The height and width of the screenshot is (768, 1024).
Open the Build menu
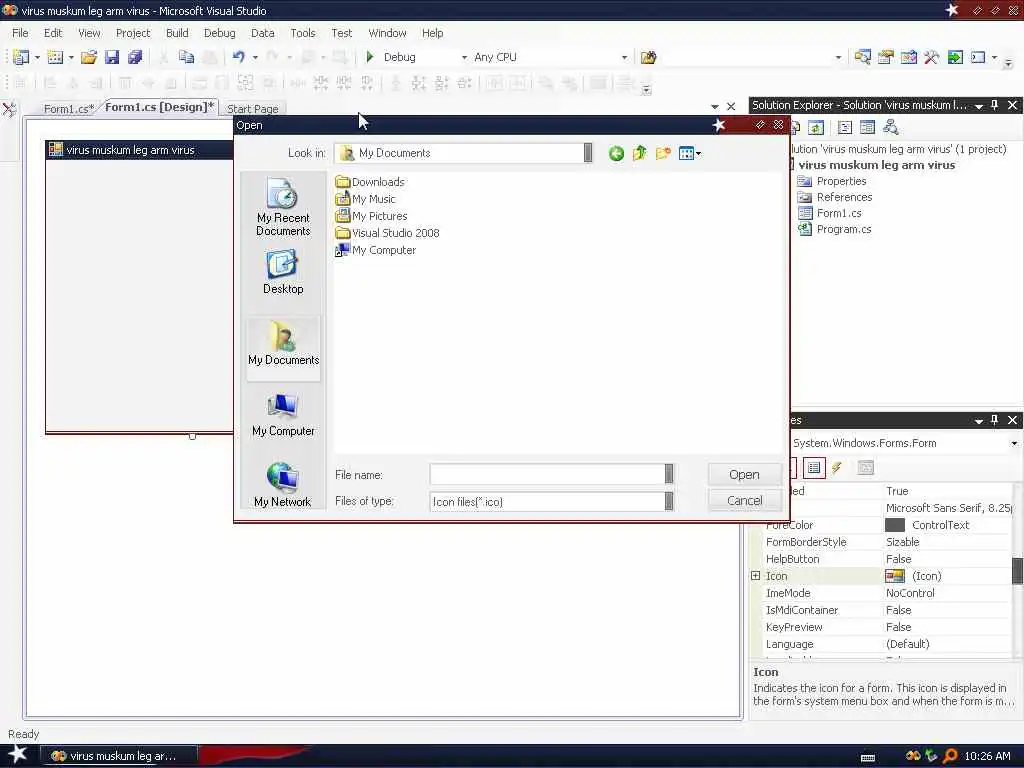click(177, 33)
